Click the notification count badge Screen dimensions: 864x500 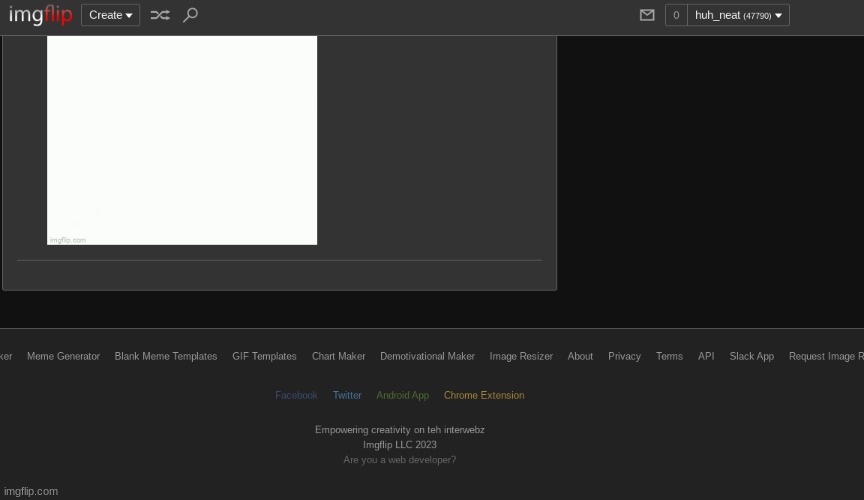click(x=676, y=15)
